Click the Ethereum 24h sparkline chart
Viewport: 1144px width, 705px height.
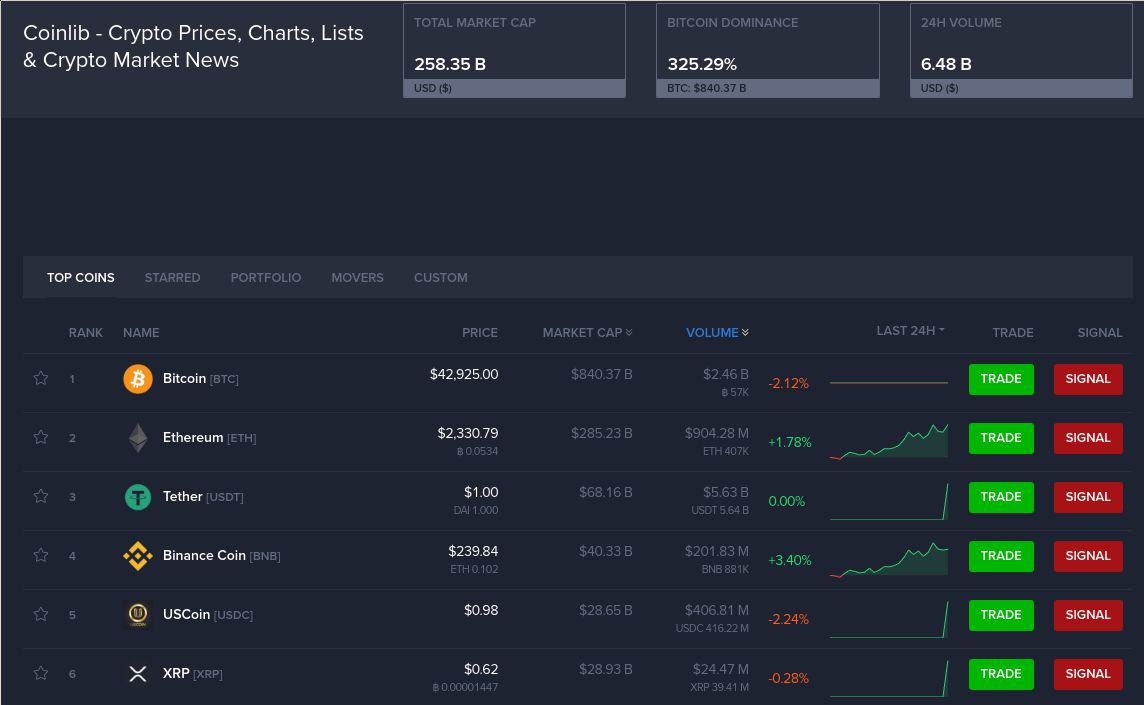pyautogui.click(x=889, y=442)
